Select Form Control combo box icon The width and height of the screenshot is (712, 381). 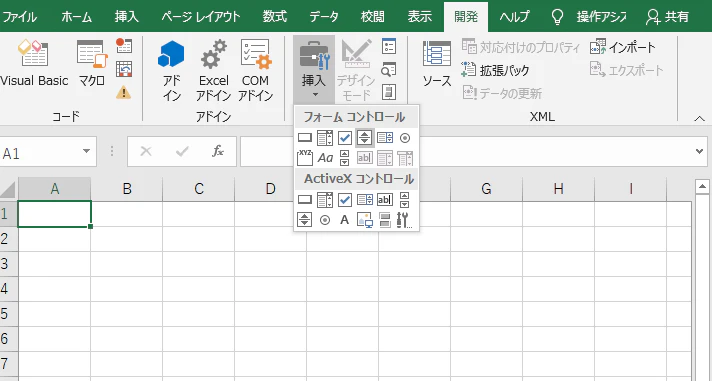[x=325, y=138]
